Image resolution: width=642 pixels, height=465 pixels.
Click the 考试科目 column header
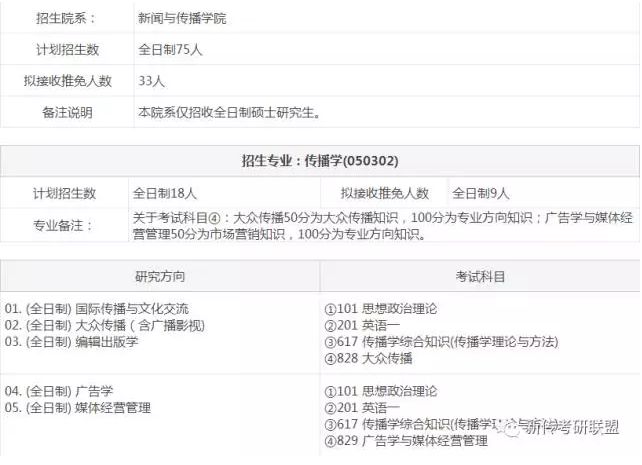[480, 276]
